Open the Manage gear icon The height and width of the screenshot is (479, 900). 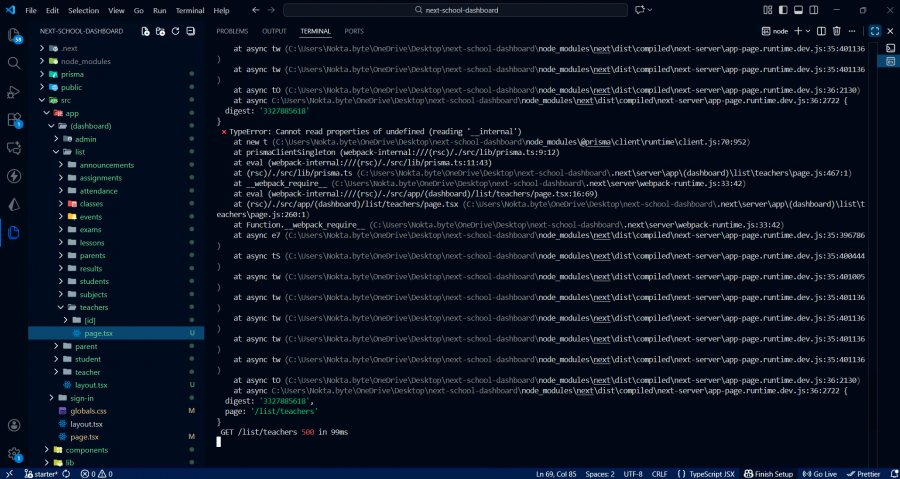coord(14,454)
